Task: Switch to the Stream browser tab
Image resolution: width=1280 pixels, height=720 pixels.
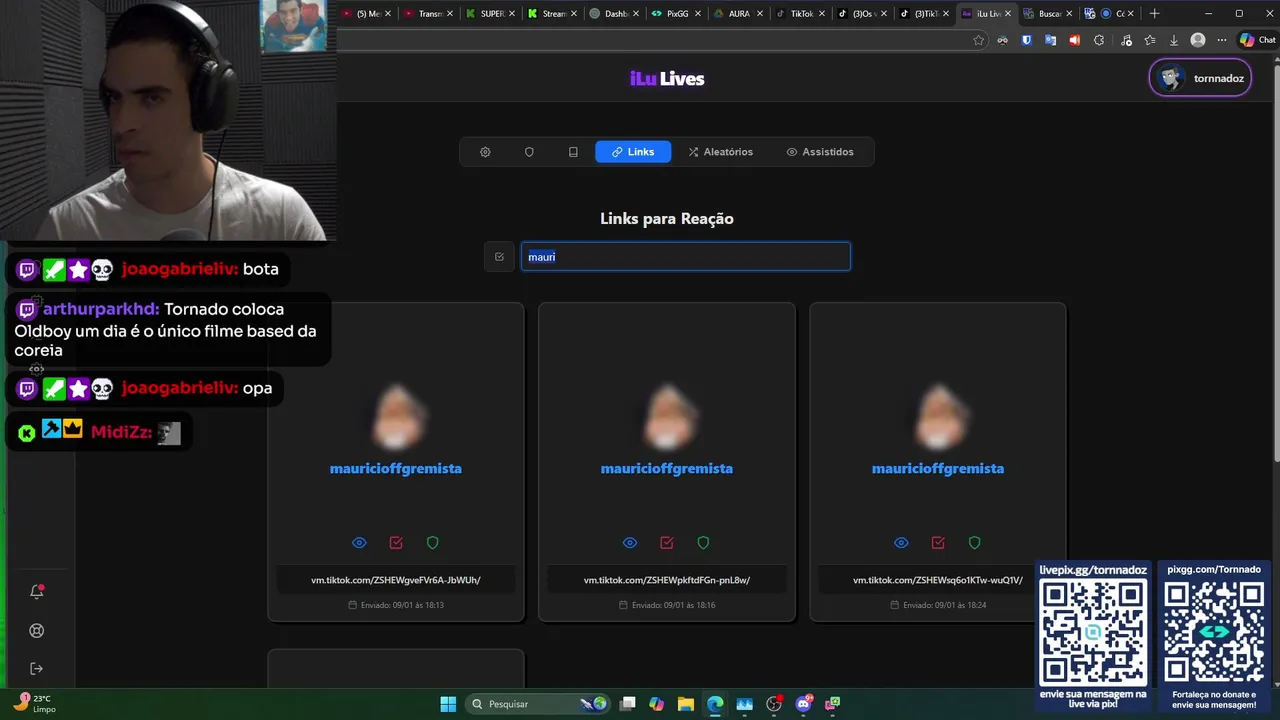Action: tap(552, 14)
